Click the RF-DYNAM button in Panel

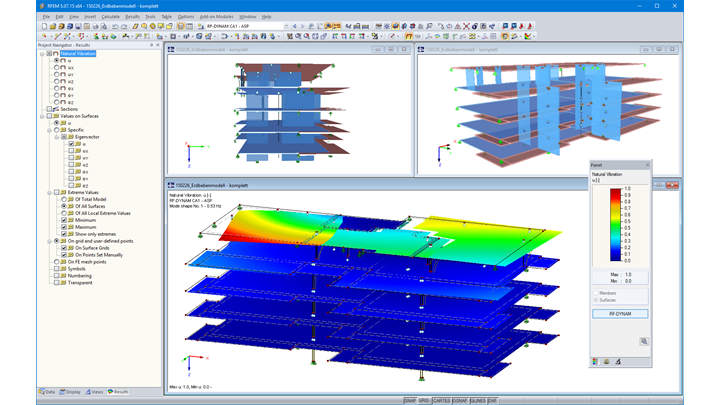click(620, 314)
